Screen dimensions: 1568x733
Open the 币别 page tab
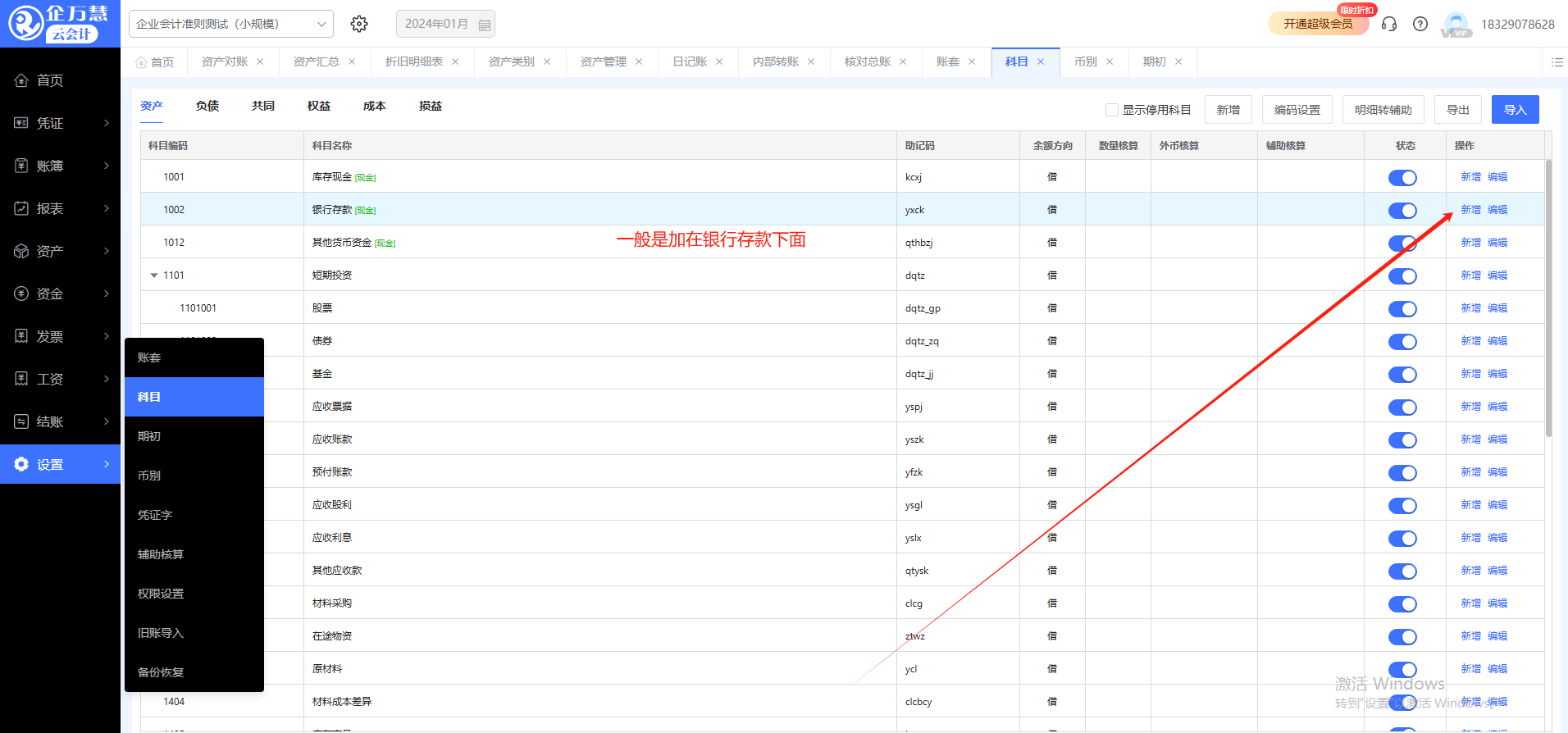1086,61
